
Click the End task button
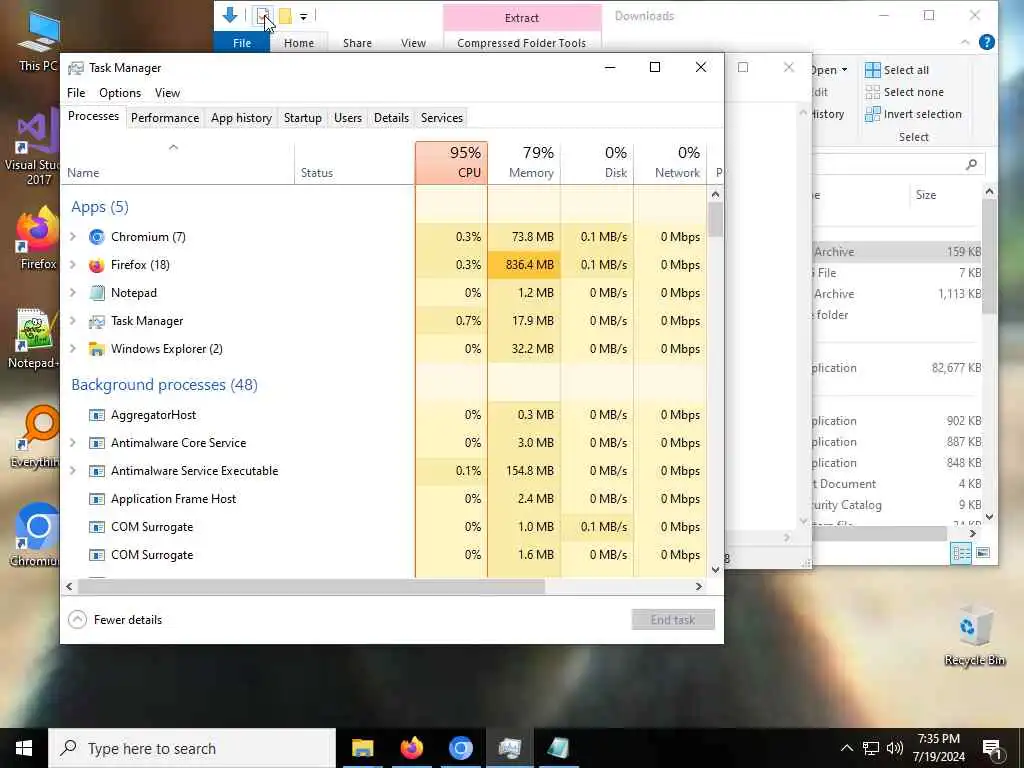[673, 620]
